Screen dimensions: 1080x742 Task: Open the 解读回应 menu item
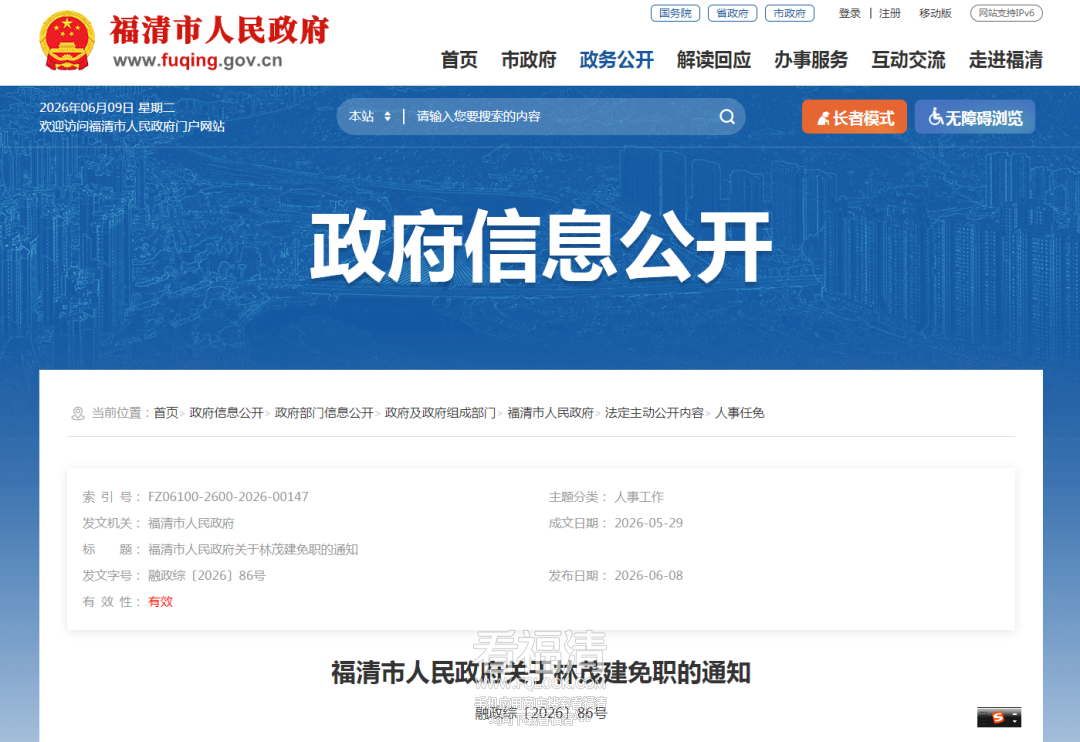pyautogui.click(x=714, y=60)
